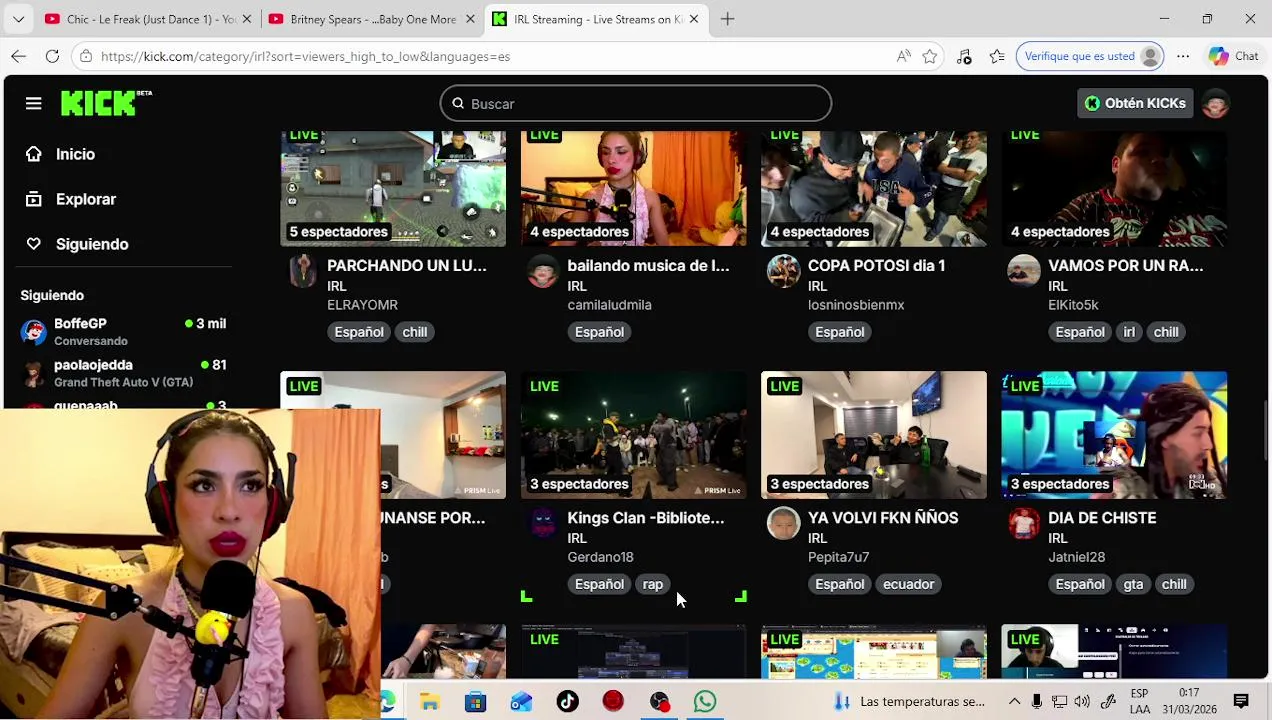The height and width of the screenshot is (720, 1272).
Task: Open paolaojedda followed channel
Action: pos(125,373)
